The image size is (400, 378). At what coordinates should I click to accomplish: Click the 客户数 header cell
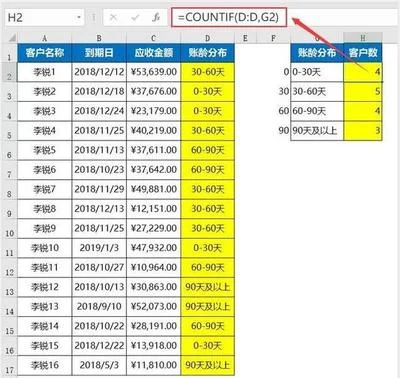pyautogui.click(x=363, y=53)
